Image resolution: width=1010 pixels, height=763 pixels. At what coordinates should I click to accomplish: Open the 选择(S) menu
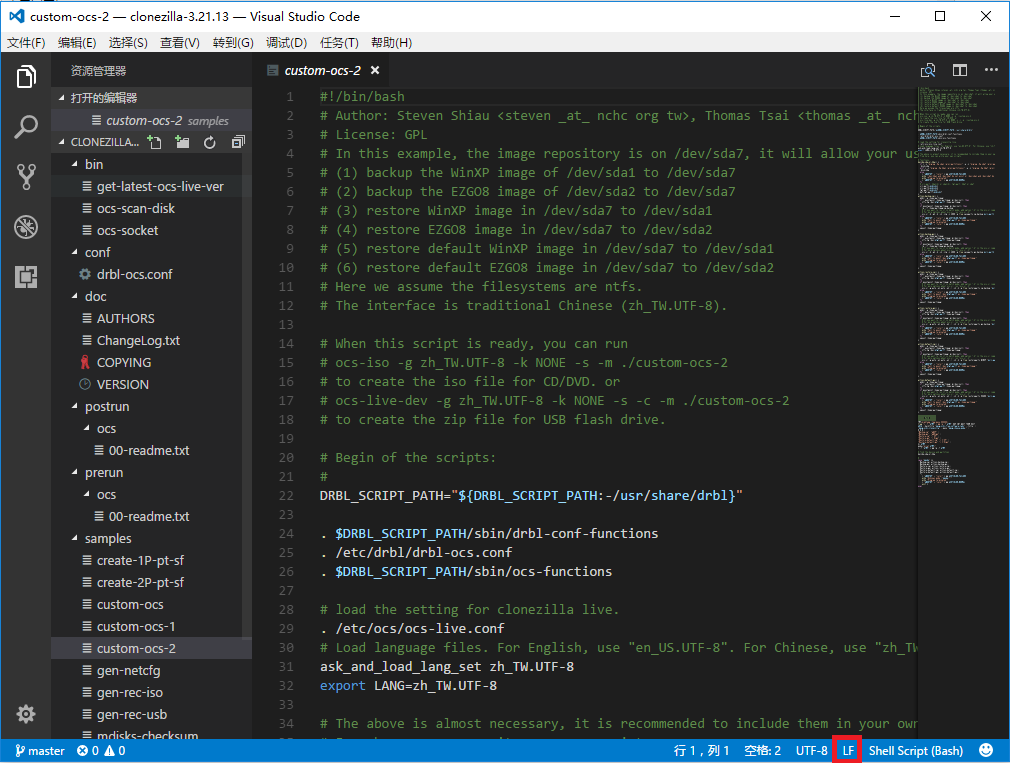[x=128, y=42]
